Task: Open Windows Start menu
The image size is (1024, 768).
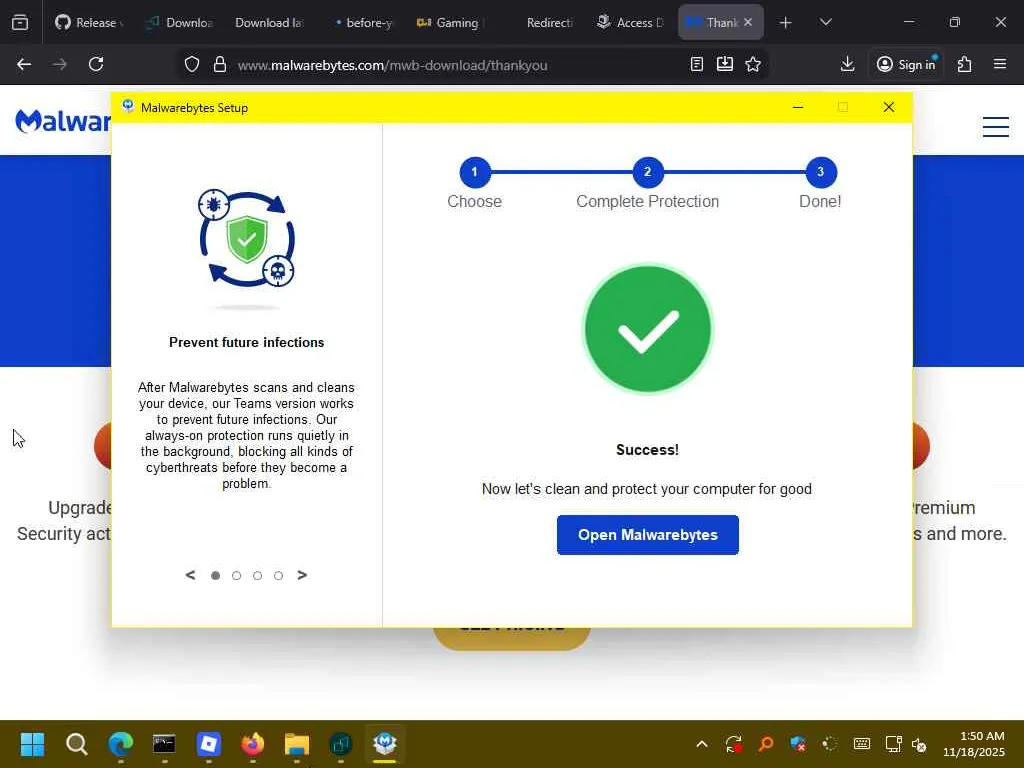Action: tap(33, 744)
